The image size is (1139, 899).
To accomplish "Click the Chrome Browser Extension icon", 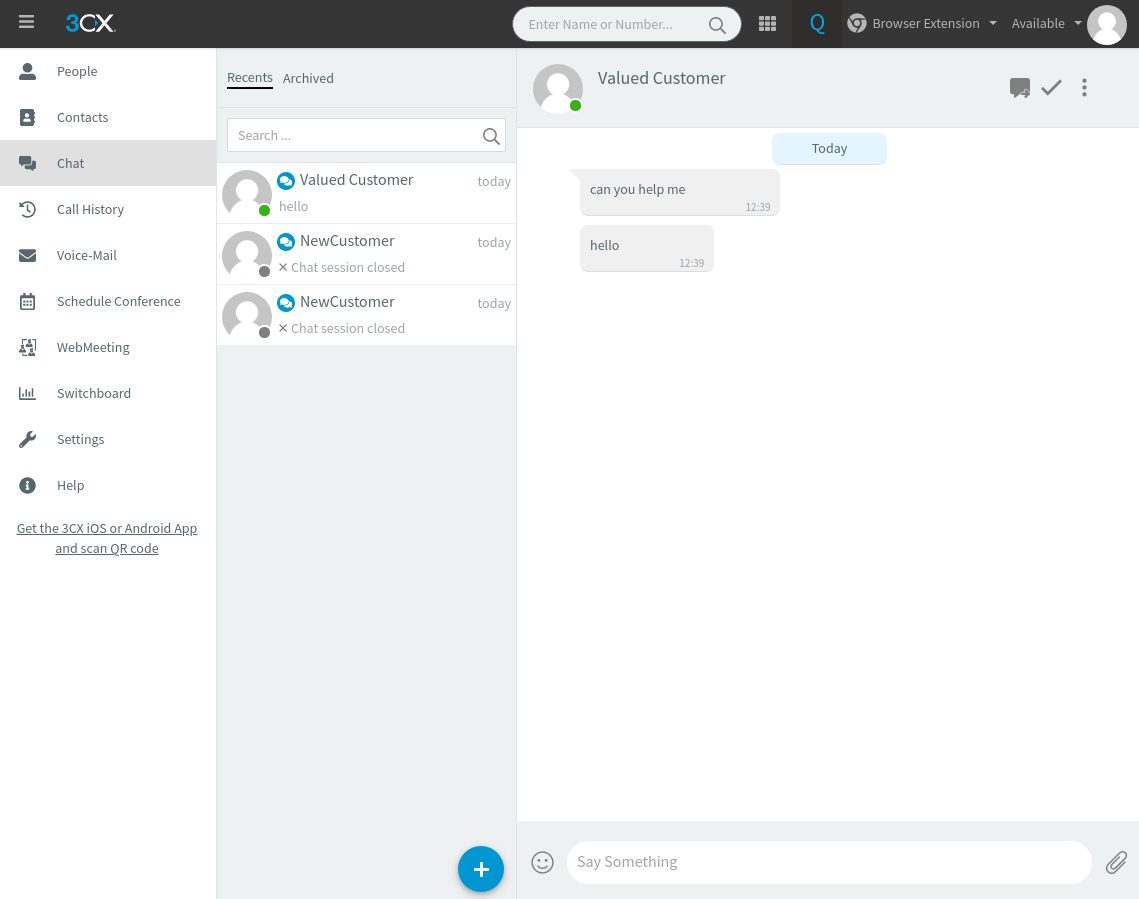I will click(x=857, y=24).
